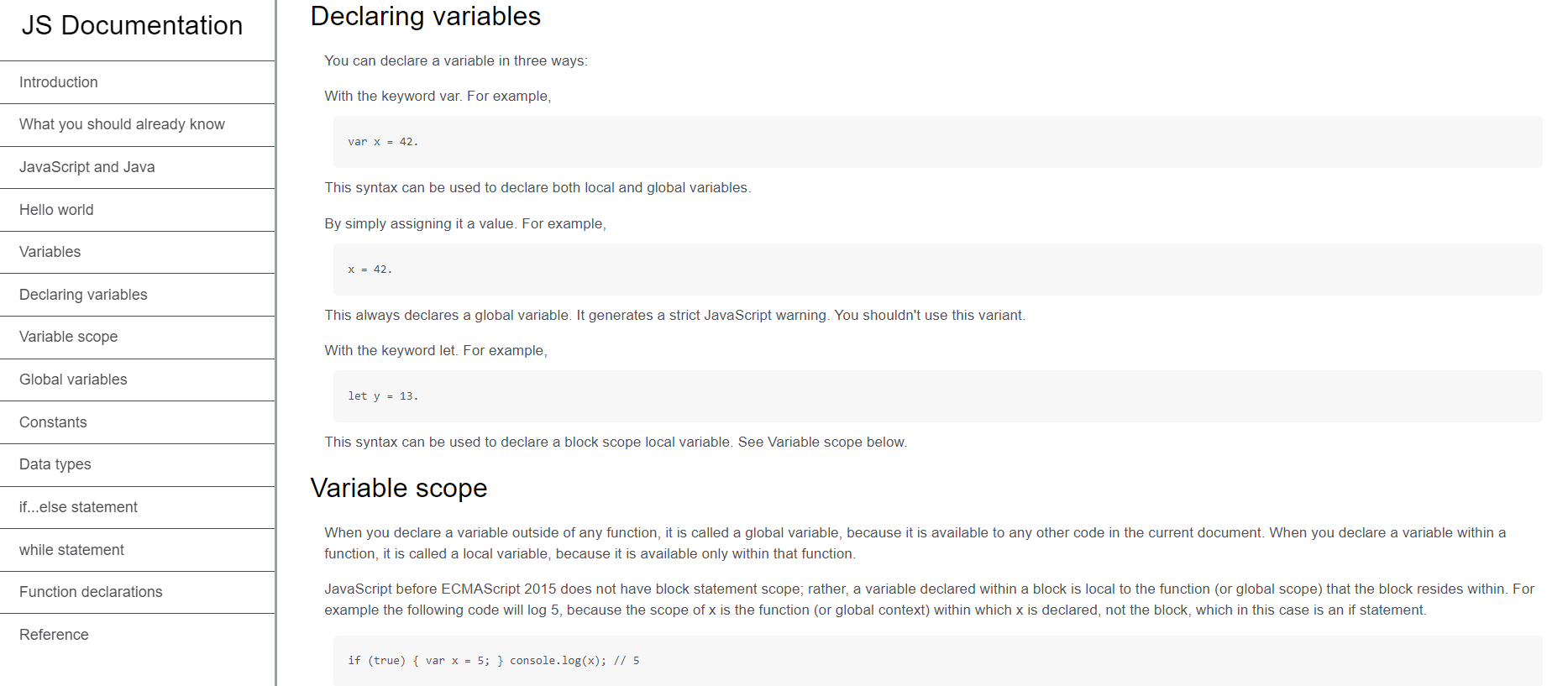1568x686 pixels.
Task: Open the Introduction section
Action: tap(58, 82)
